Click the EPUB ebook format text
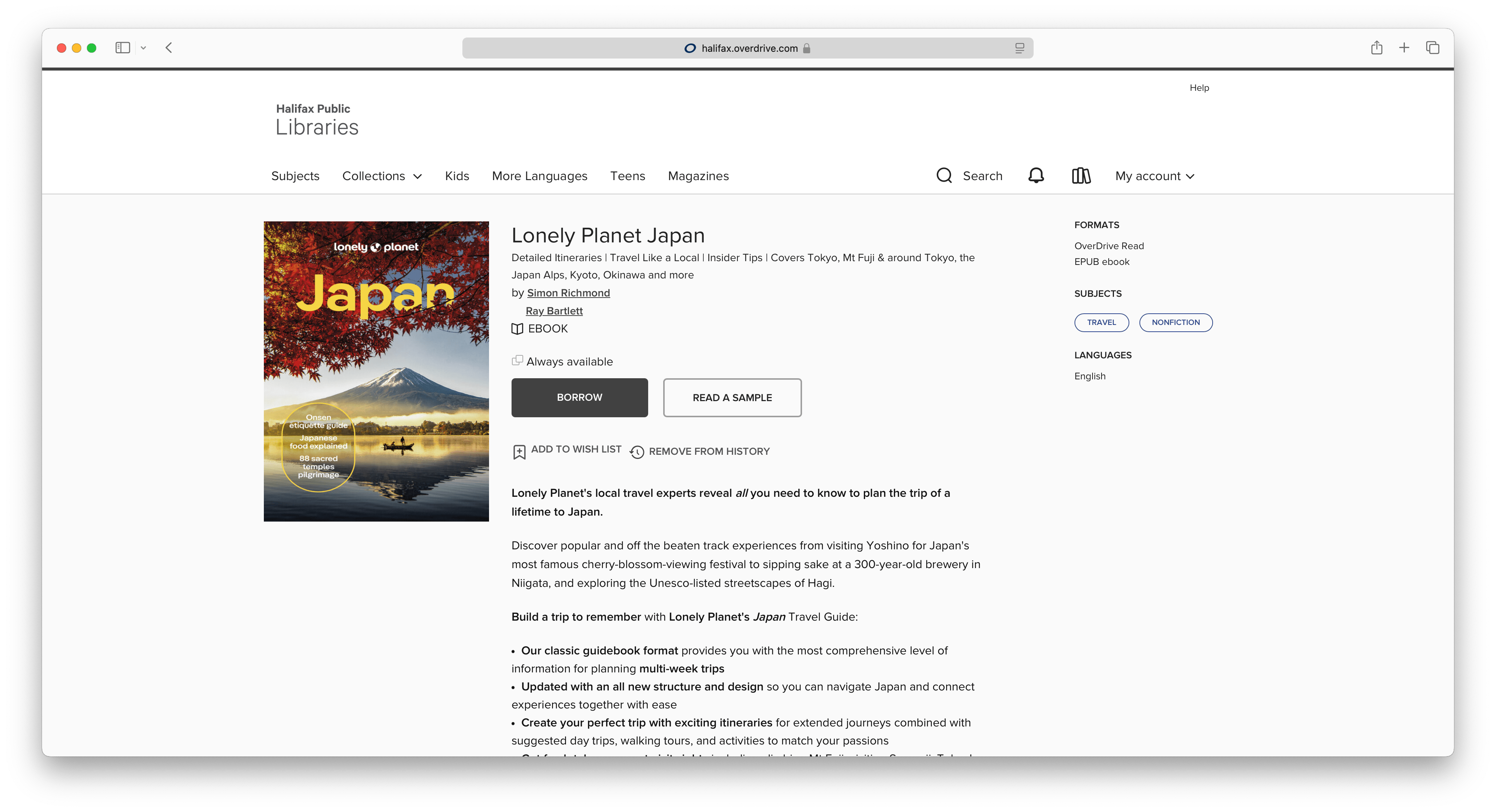The image size is (1496, 812). [x=1102, y=262]
